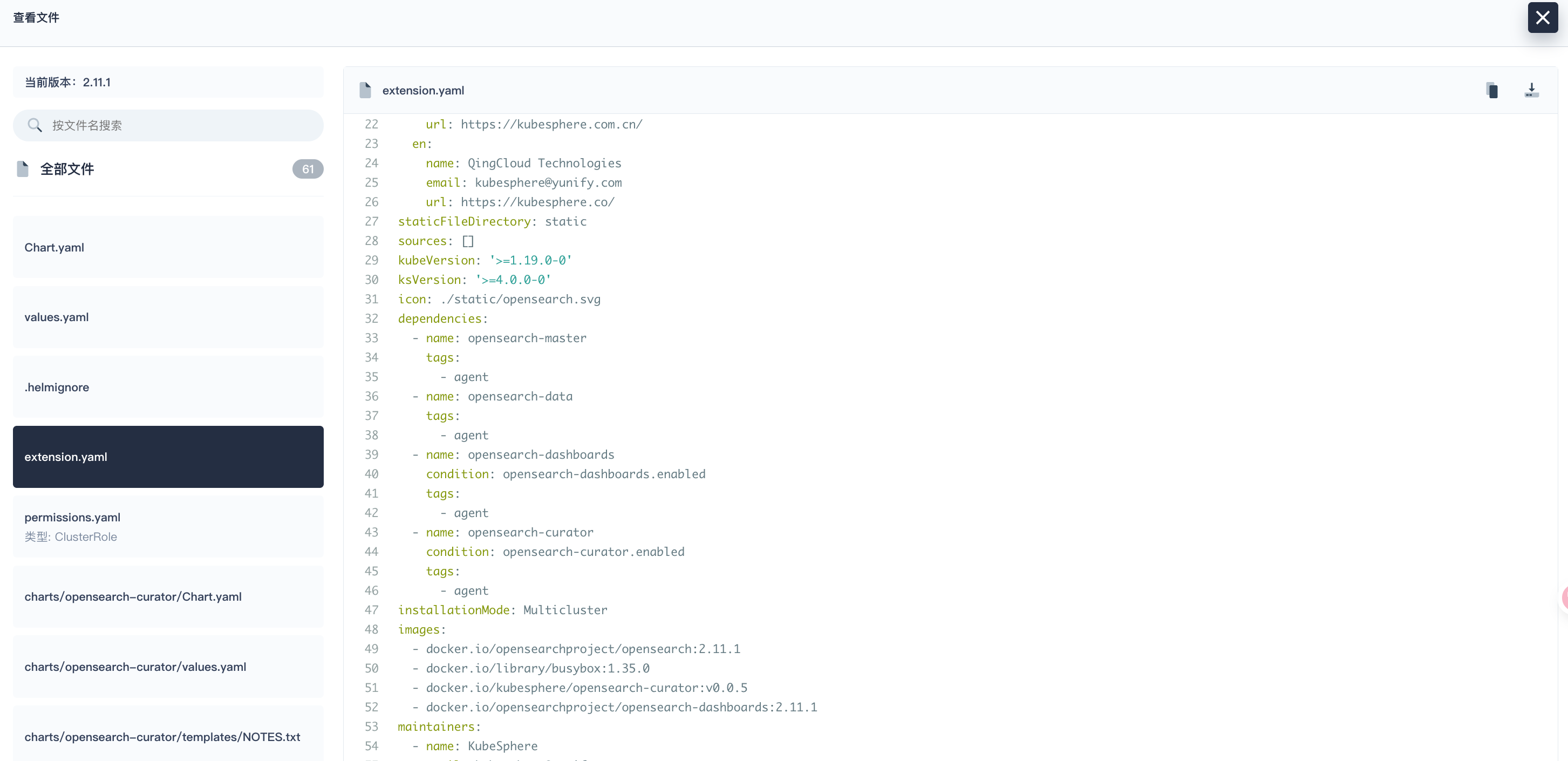The width and height of the screenshot is (1568, 761).
Task: Click the file icon beside extension.yaml header
Action: point(365,90)
